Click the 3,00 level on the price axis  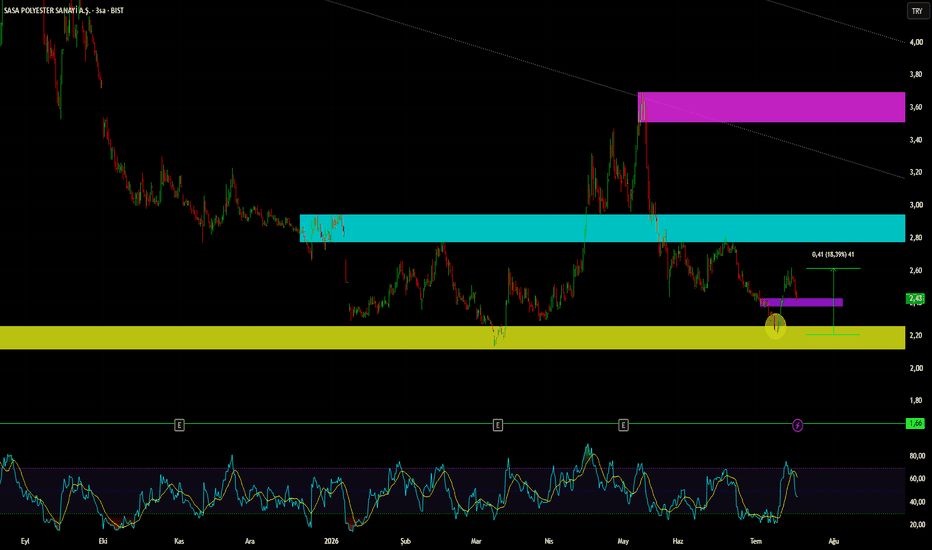pyautogui.click(x=916, y=205)
